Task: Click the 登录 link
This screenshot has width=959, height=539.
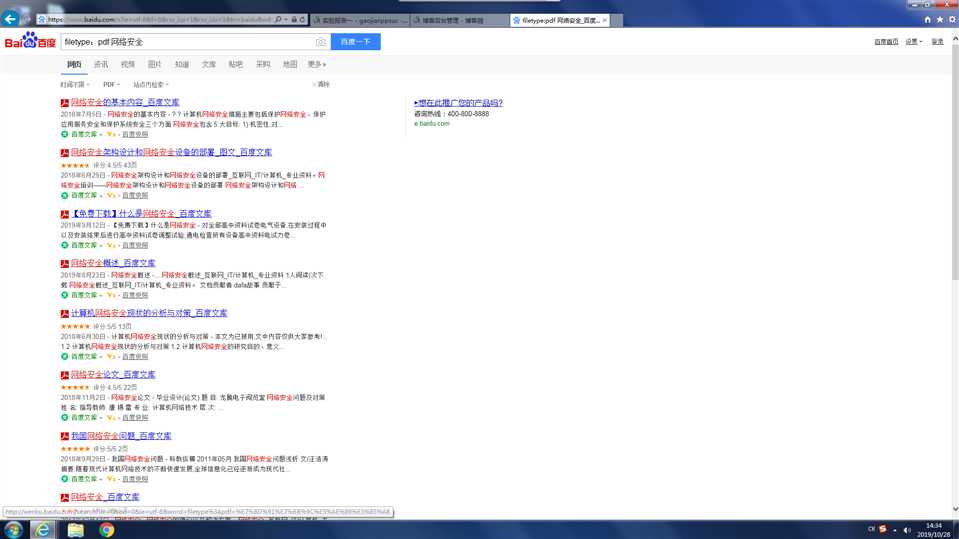Action: pyautogui.click(x=938, y=42)
